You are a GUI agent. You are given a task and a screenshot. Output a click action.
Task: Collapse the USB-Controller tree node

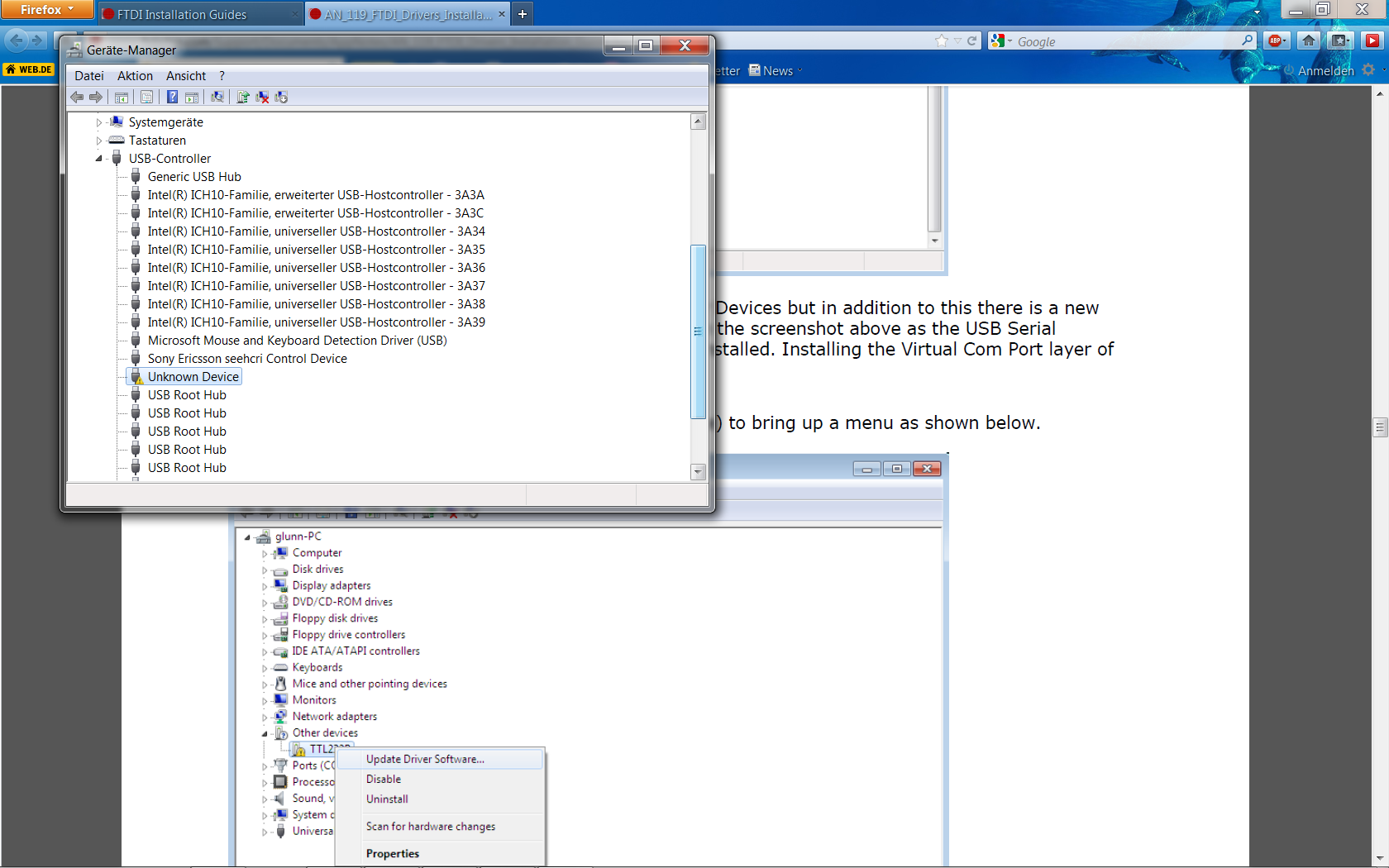[99, 159]
